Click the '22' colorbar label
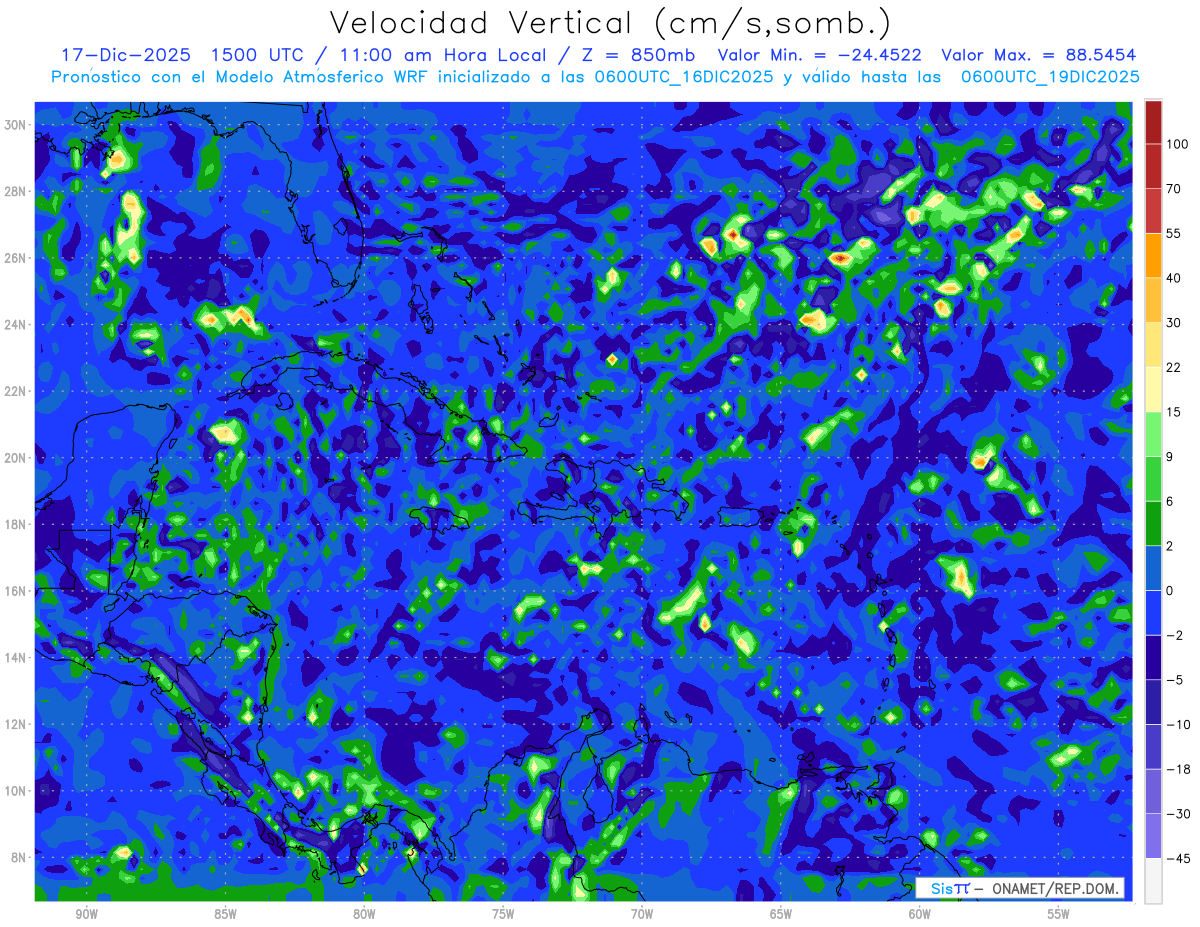 (x=1173, y=367)
